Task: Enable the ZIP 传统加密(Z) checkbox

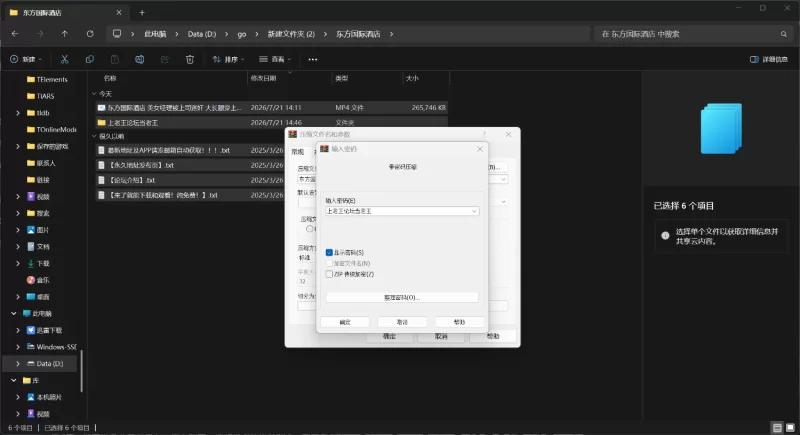Action: [x=329, y=274]
